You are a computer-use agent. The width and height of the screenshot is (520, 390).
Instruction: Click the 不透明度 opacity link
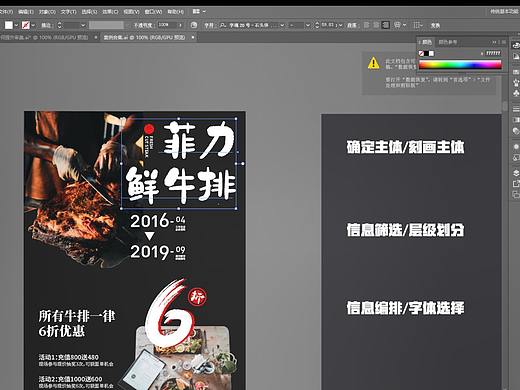(x=143, y=25)
